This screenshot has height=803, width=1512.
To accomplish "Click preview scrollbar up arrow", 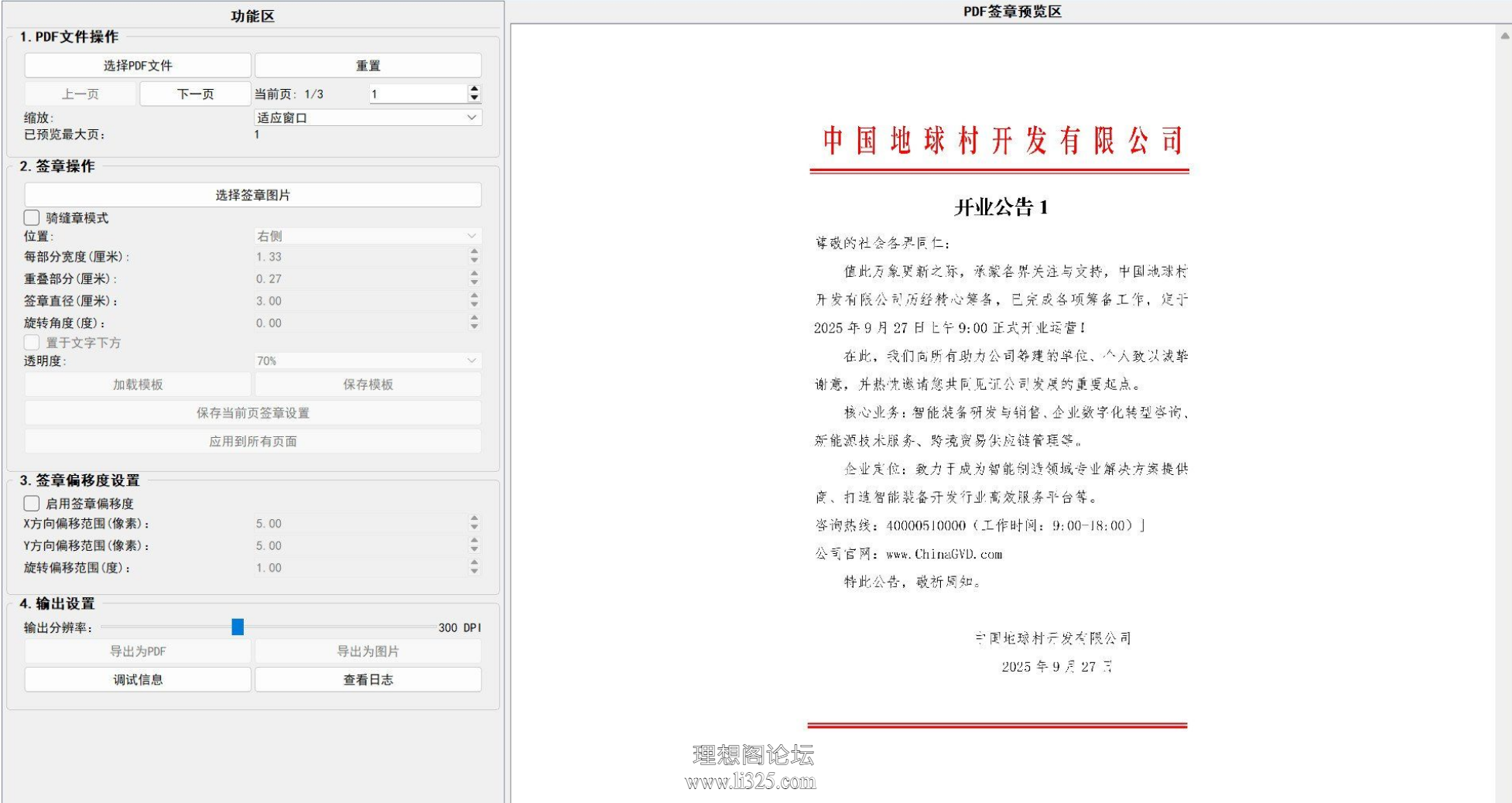I will pos(1504,36).
